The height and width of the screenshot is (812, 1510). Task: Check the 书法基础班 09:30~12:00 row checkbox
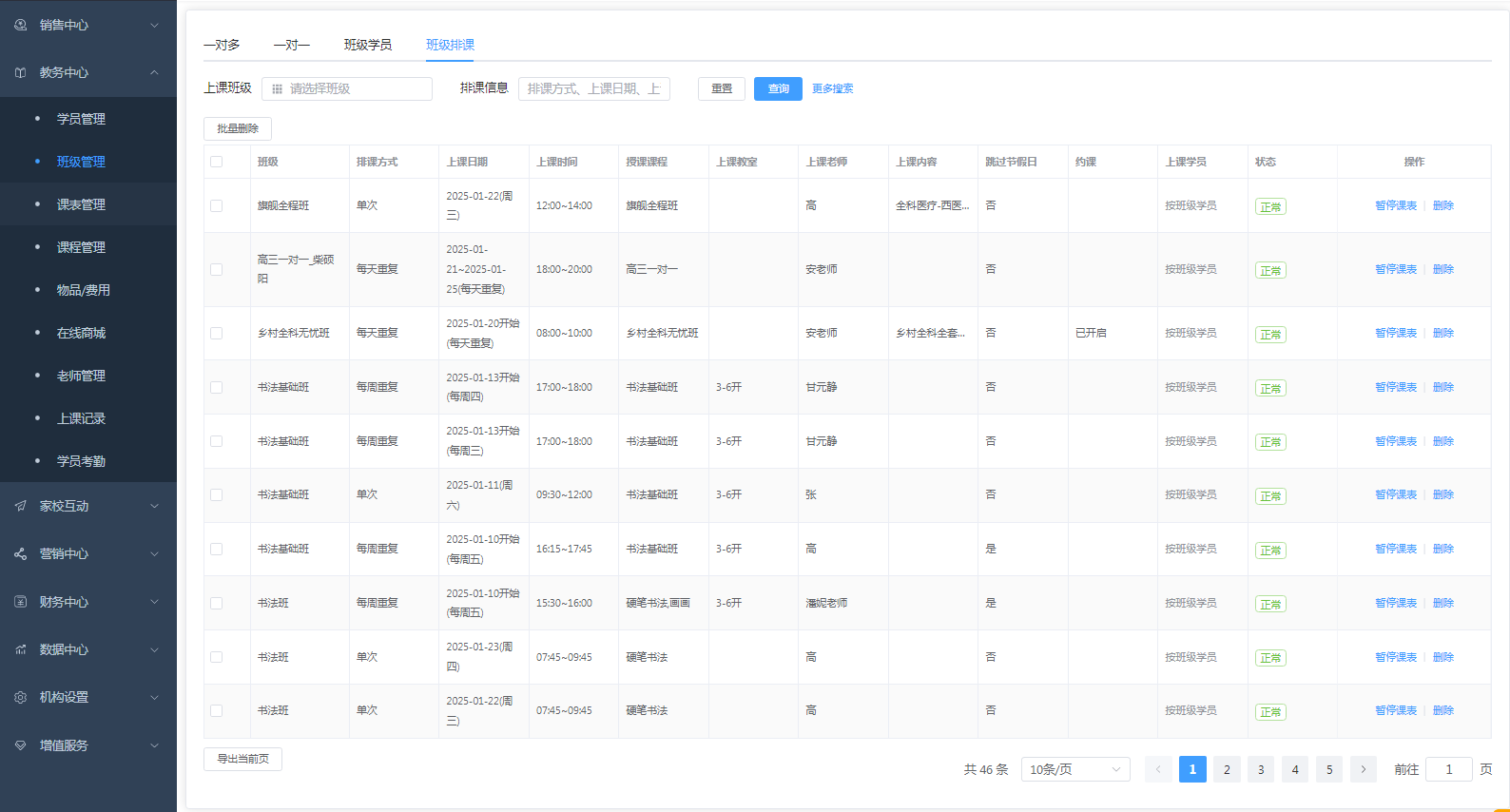click(x=217, y=494)
